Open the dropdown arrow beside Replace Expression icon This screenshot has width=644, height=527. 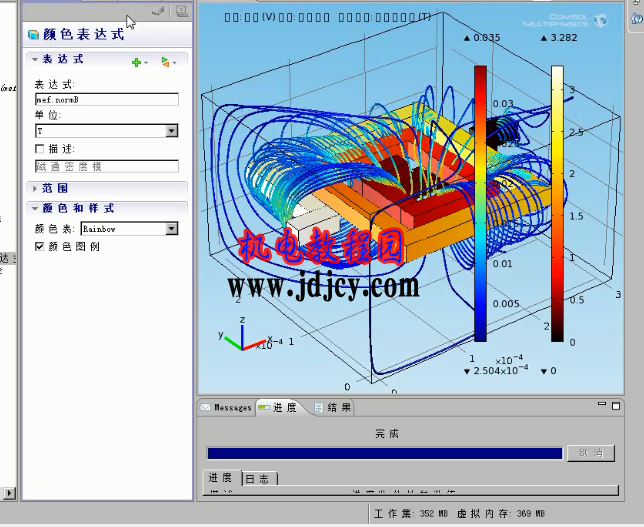[x=175, y=63]
